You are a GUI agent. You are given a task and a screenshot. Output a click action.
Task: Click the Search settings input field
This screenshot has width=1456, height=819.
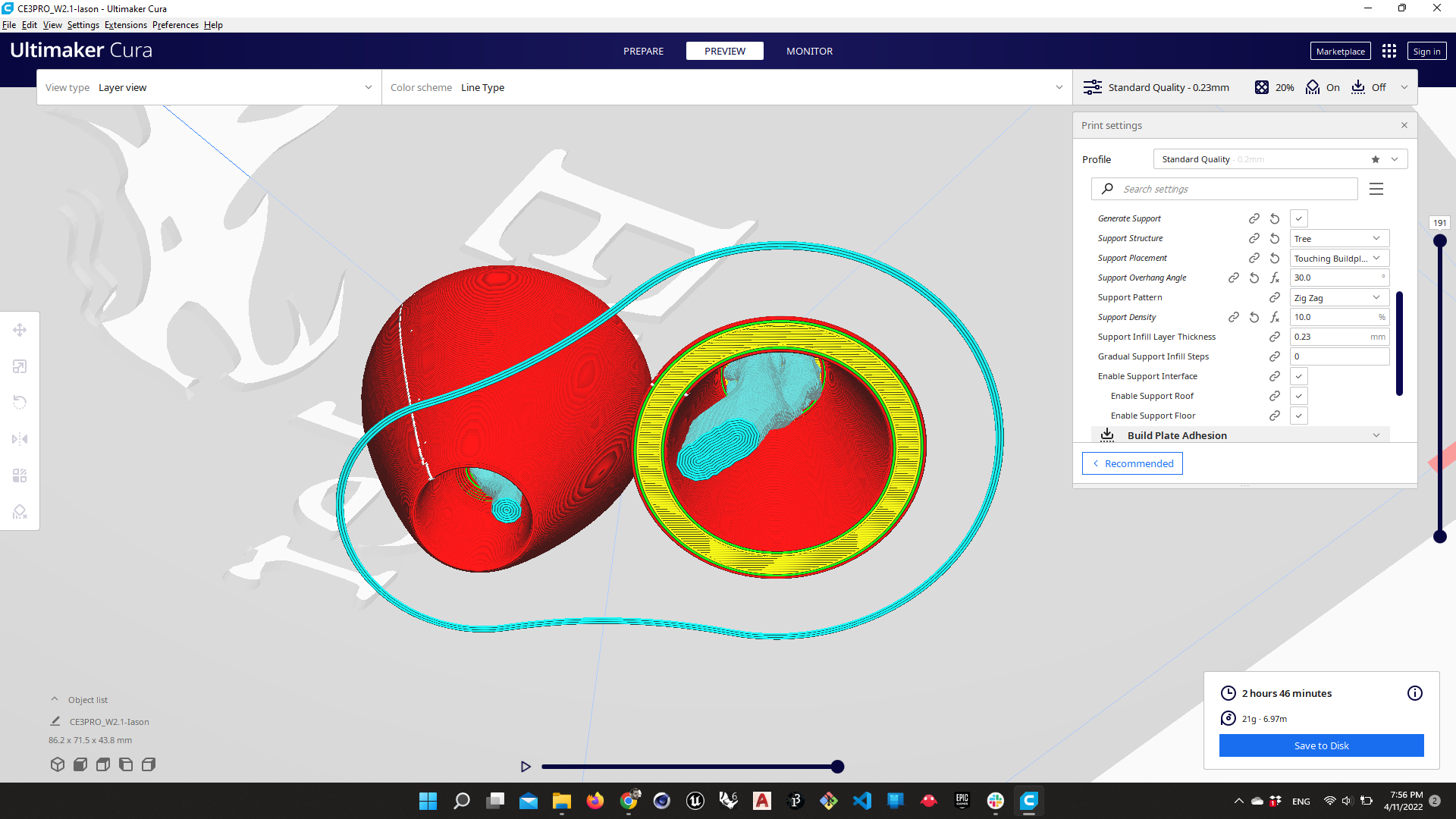tap(1225, 189)
